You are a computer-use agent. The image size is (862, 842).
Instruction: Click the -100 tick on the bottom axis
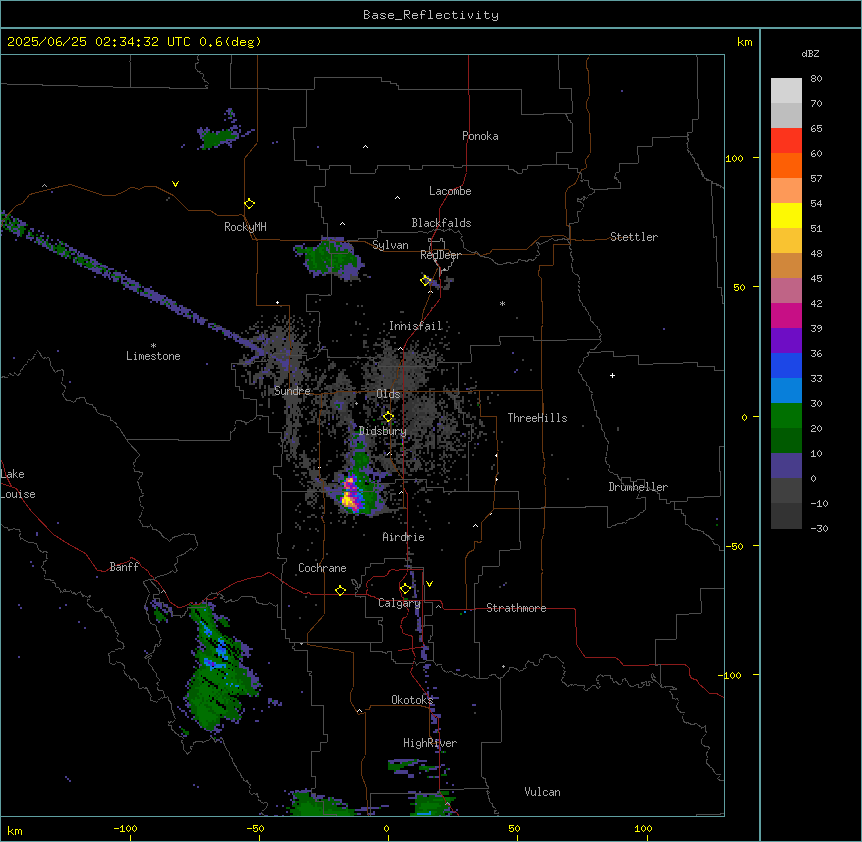126,828
